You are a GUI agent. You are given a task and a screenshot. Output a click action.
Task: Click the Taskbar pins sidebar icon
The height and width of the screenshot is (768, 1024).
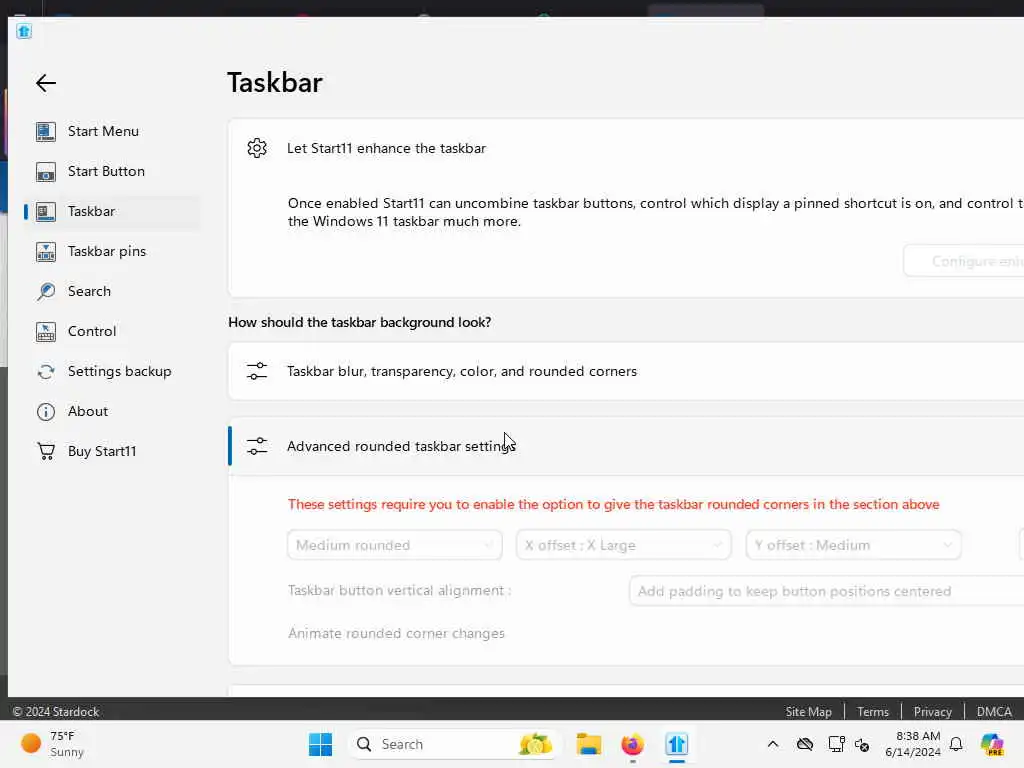[46, 251]
